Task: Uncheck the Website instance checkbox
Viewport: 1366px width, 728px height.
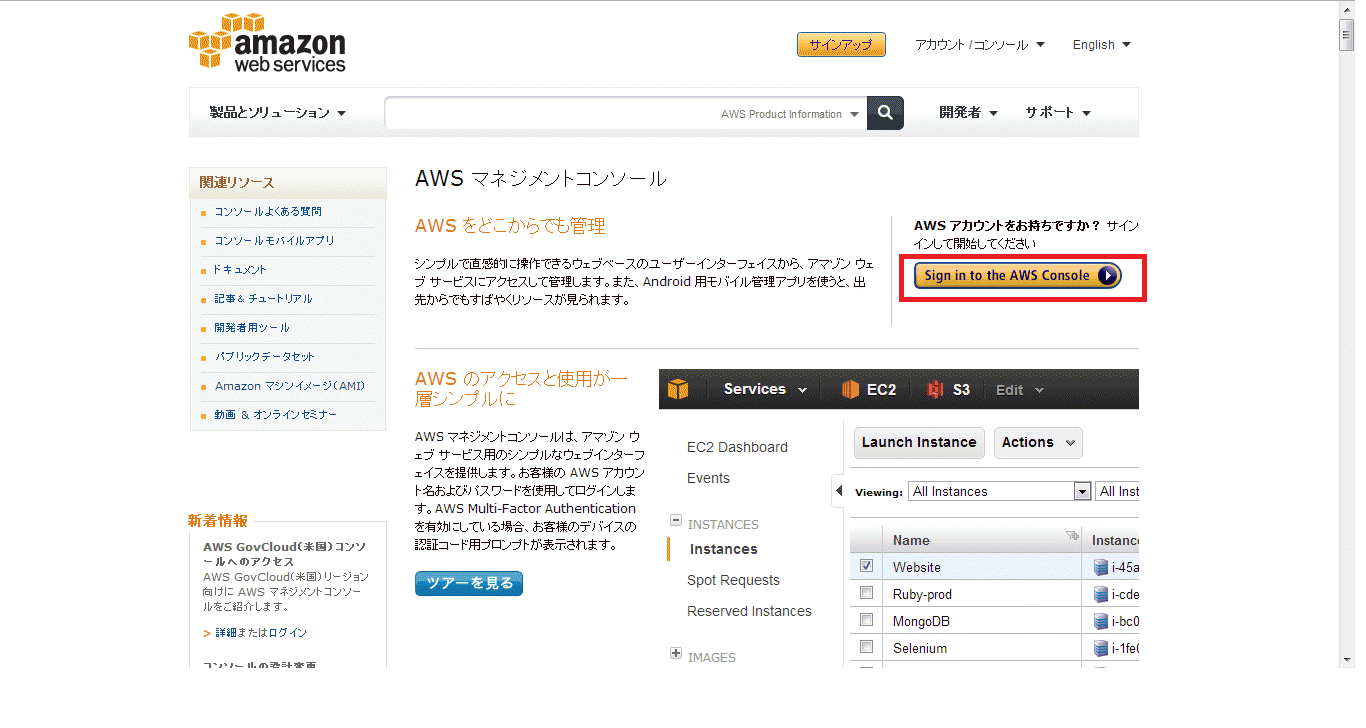Action: pos(867,566)
